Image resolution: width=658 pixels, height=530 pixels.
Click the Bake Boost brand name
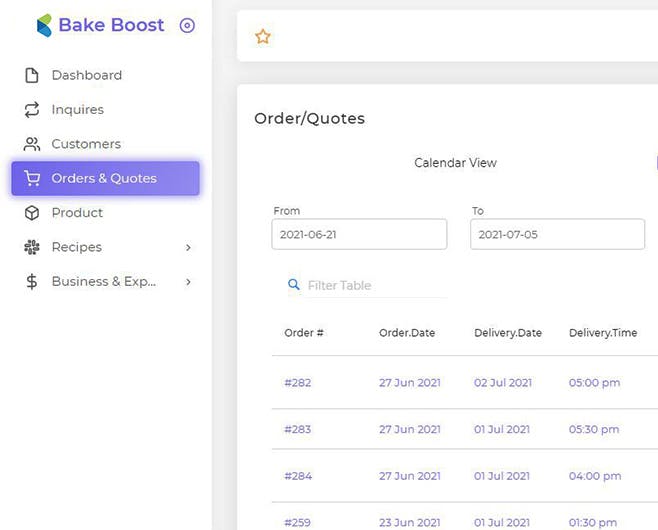[111, 25]
